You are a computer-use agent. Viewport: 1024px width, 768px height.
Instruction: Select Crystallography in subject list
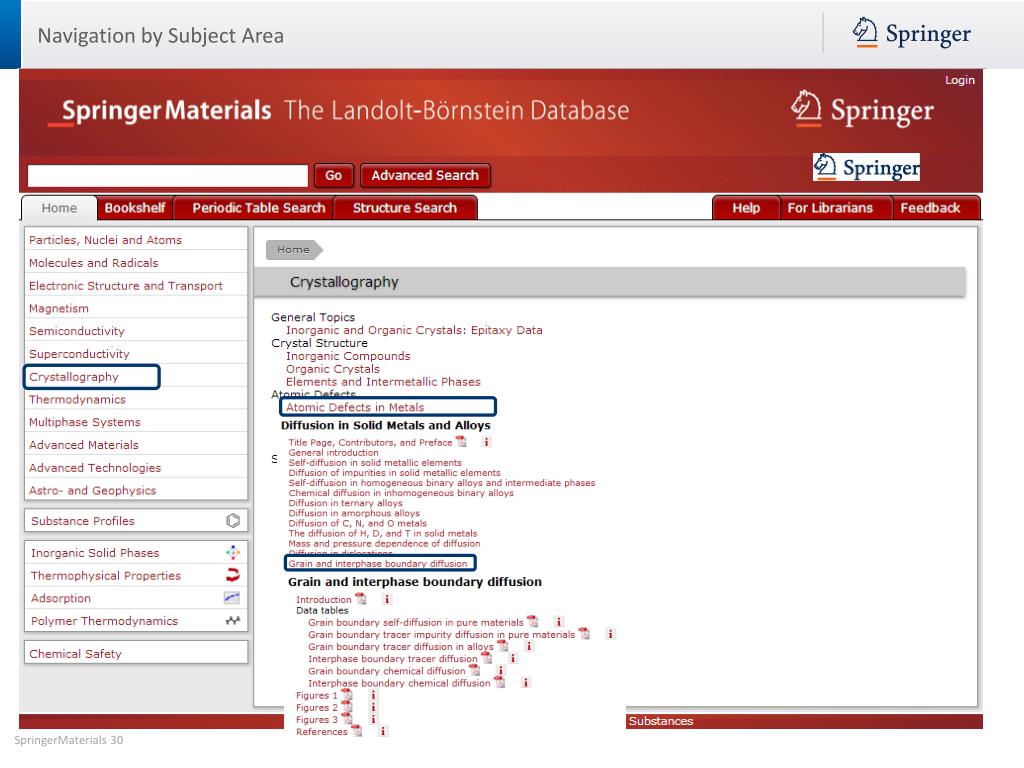74,377
